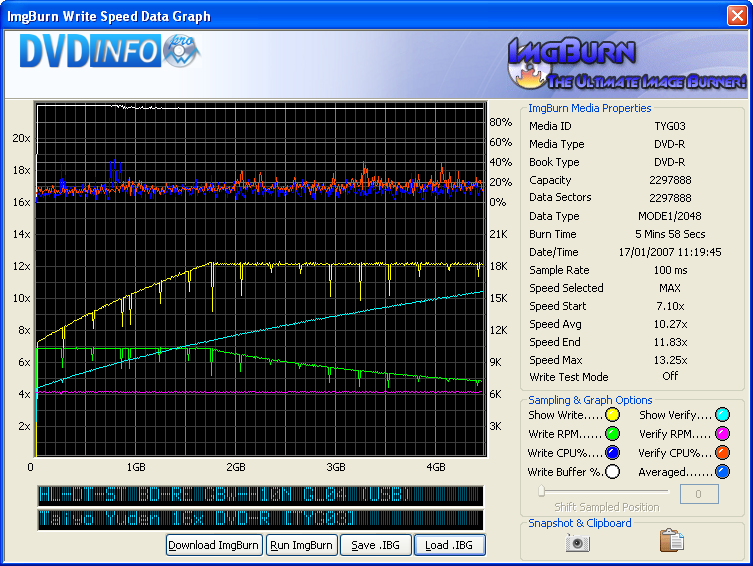Click the Speed Start value 7.10x
The image size is (753, 566).
[x=670, y=306]
